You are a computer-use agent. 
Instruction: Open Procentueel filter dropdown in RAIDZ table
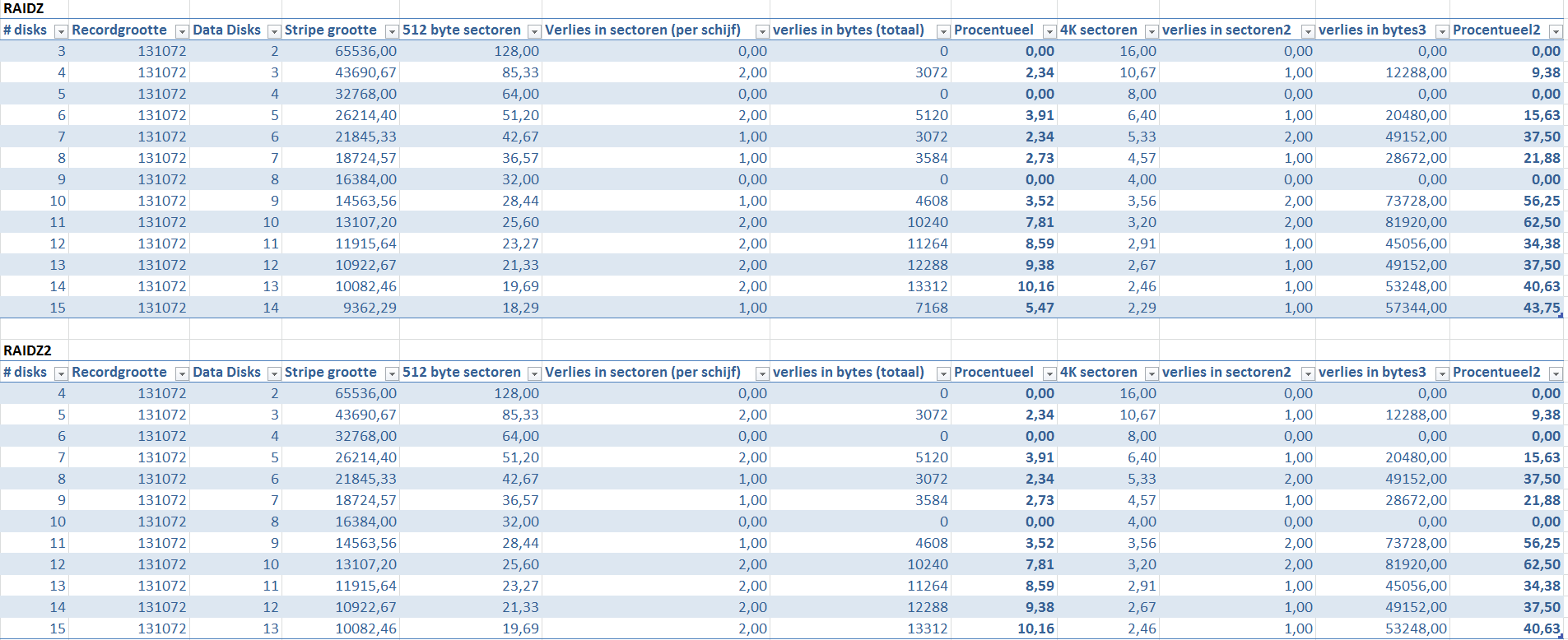coord(1049,31)
